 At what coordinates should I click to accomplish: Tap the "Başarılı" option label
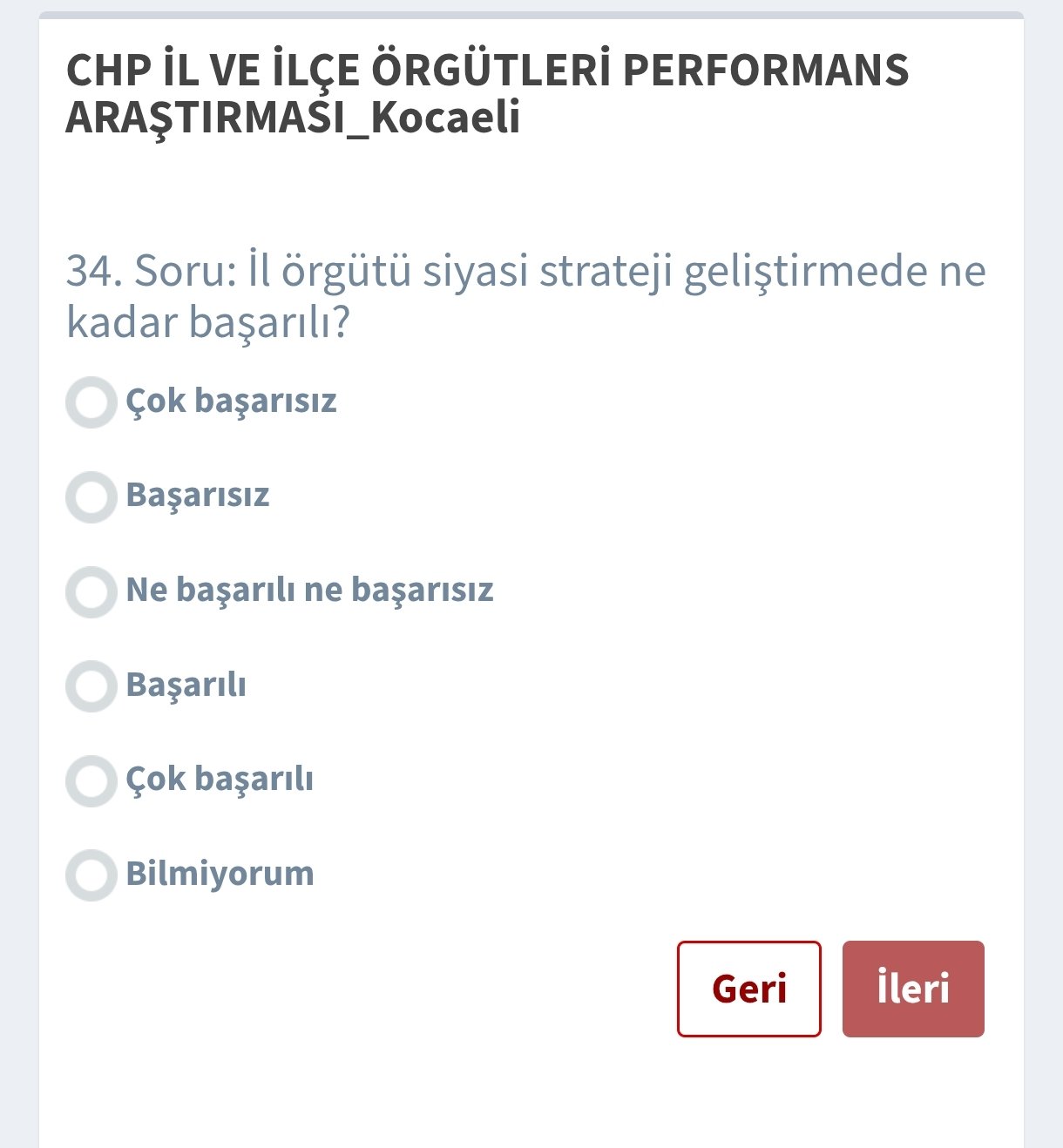coord(186,685)
